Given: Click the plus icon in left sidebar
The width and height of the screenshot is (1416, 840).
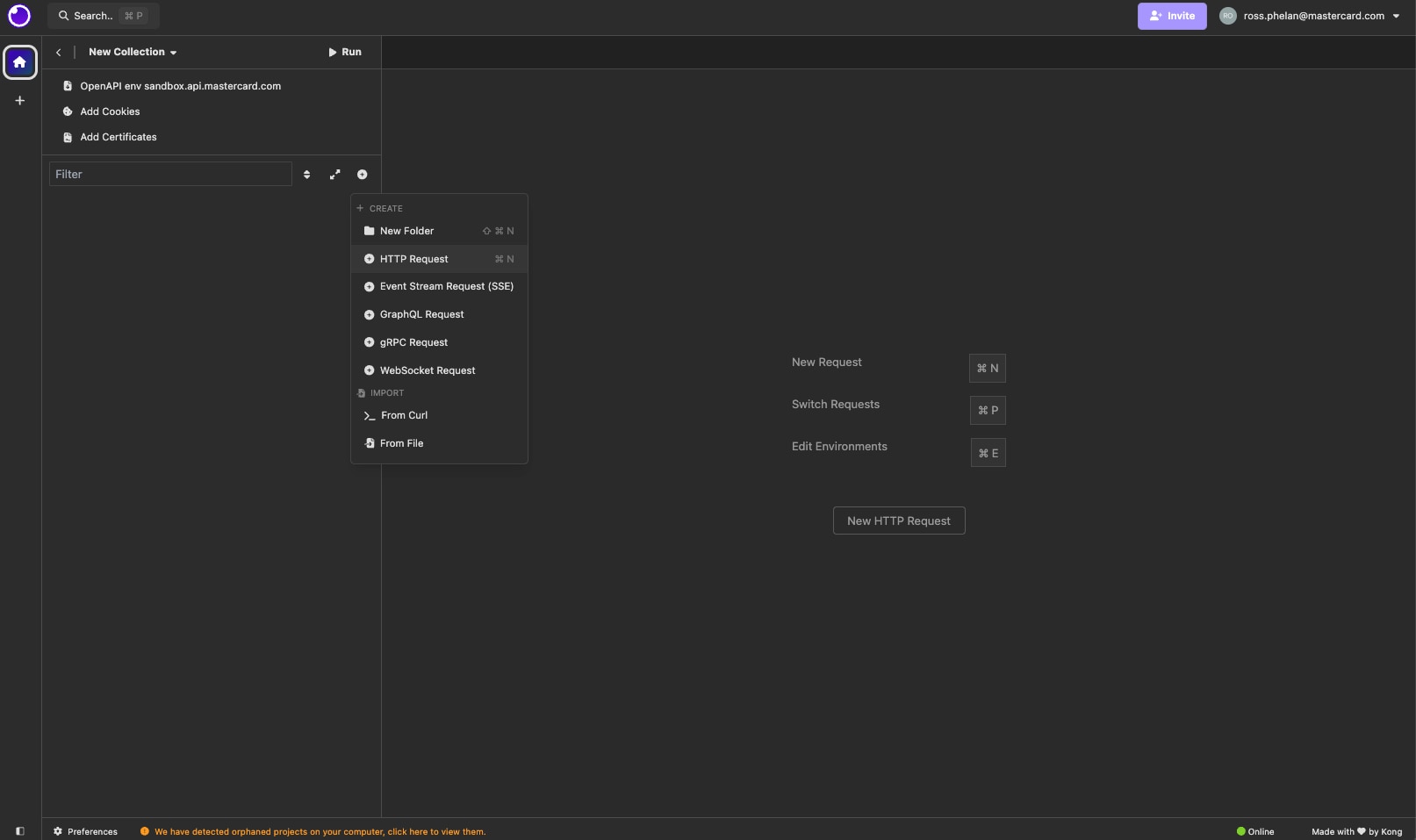Looking at the screenshot, I should 20,101.
